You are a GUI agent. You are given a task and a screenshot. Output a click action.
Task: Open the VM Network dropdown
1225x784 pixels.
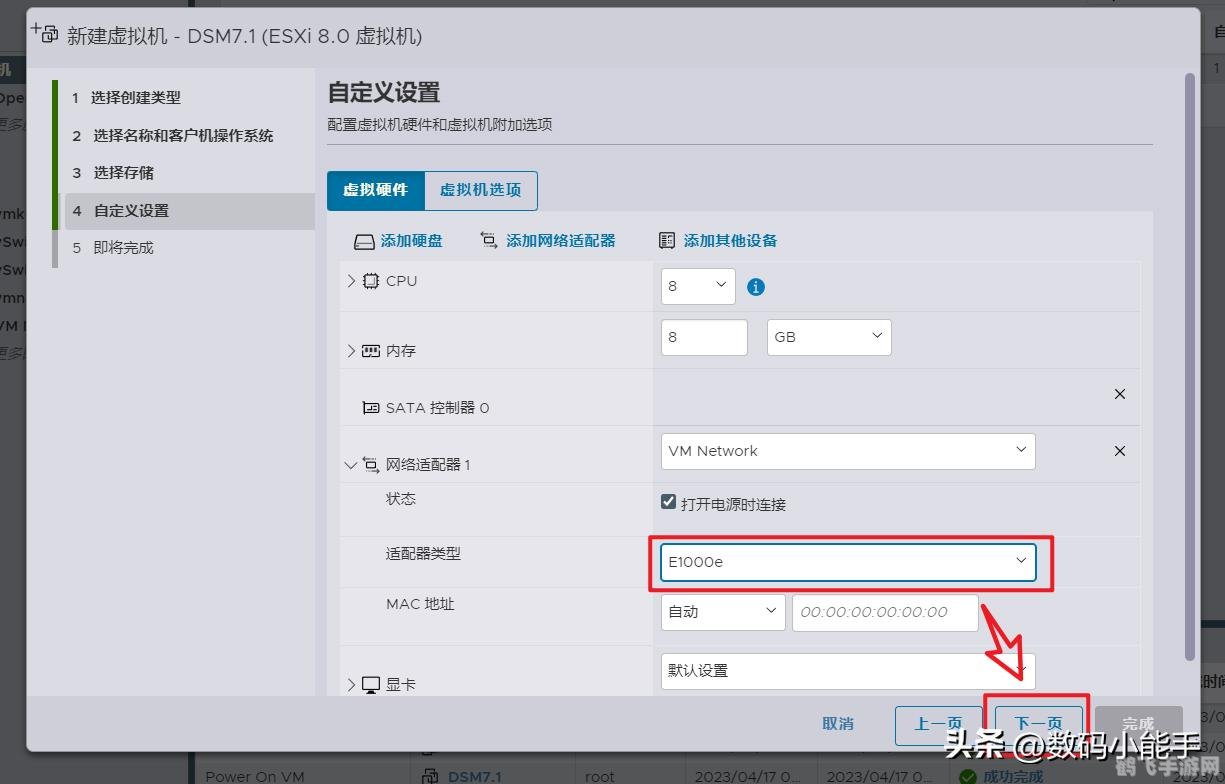coord(847,451)
